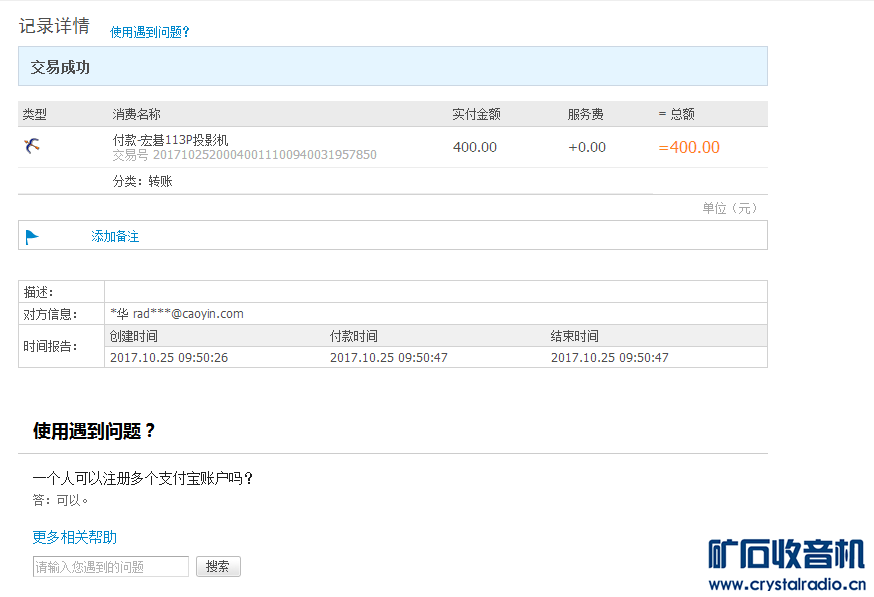
Task: Click the bold 使用遇到问题? section heading
Action: pos(94,431)
